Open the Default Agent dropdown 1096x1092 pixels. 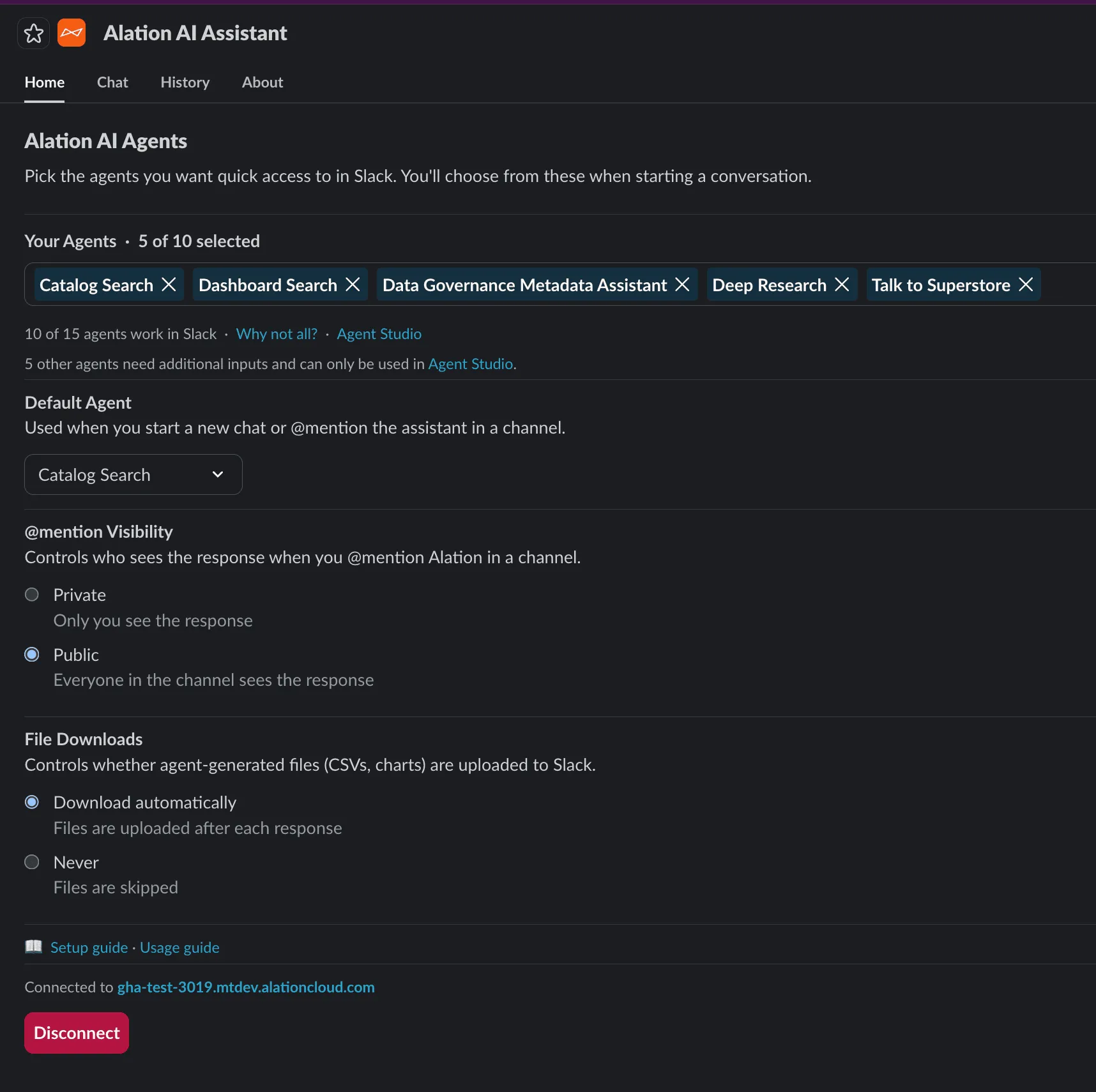(132, 474)
